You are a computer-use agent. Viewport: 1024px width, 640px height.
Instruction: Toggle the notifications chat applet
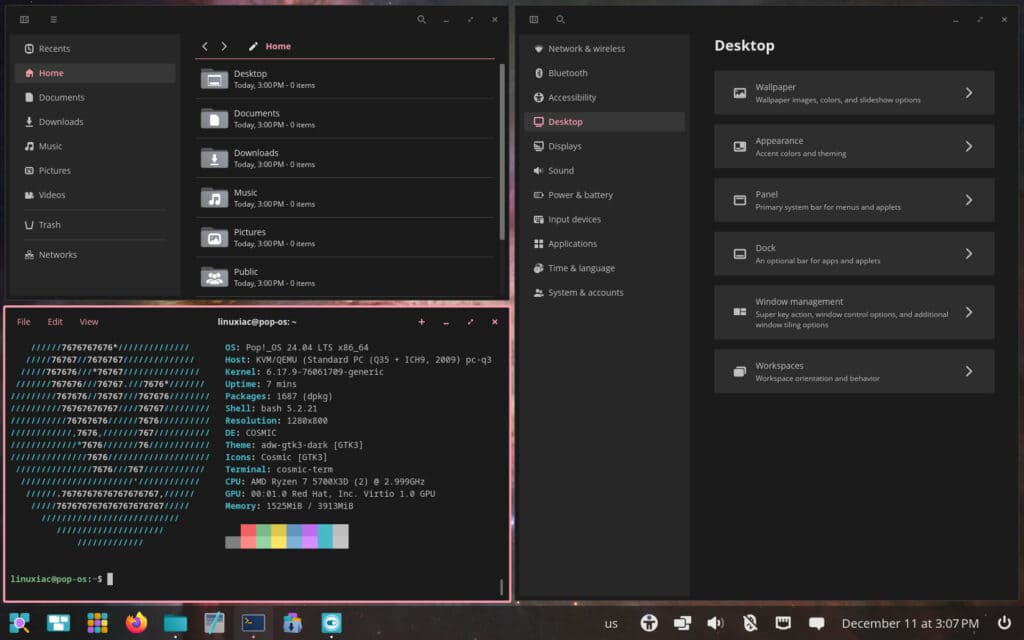(x=815, y=621)
